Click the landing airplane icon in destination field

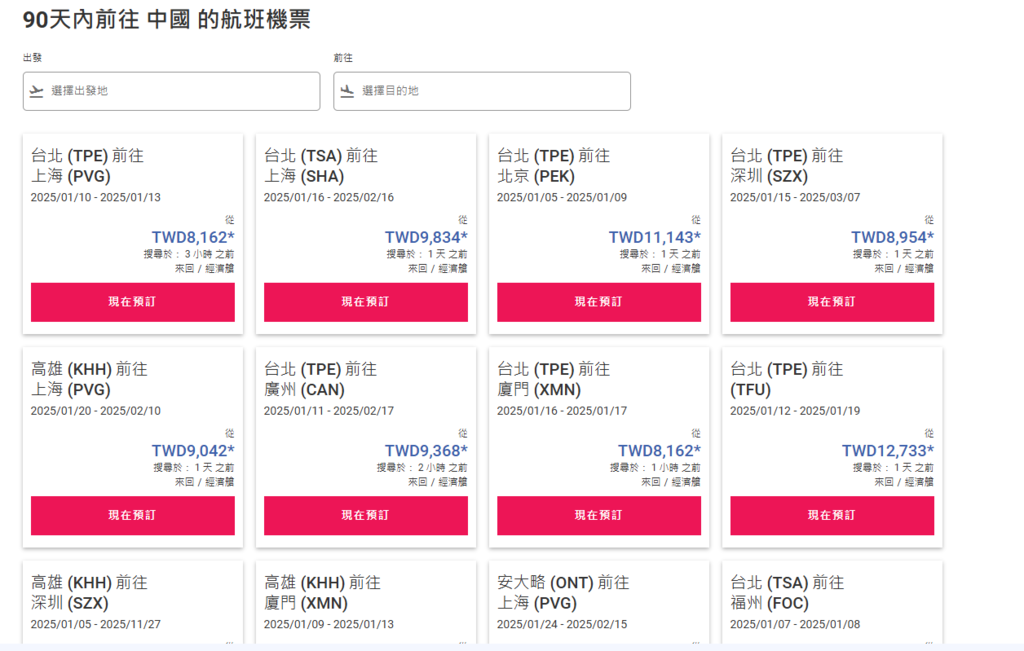[347, 91]
